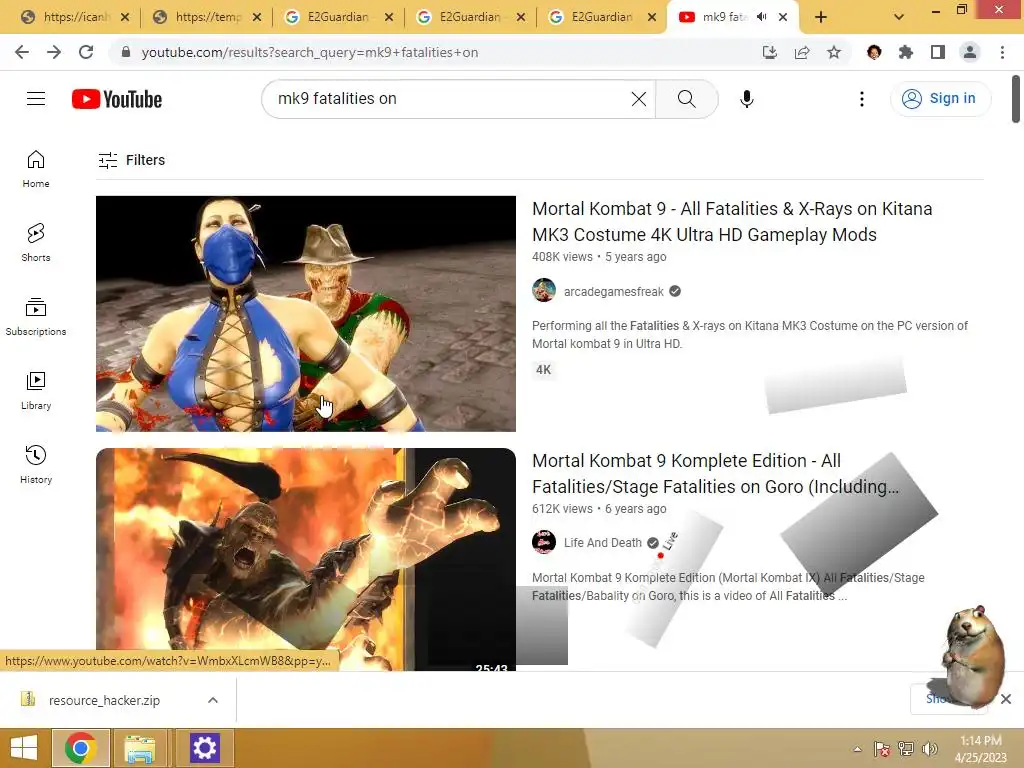1024x768 pixels.
Task: Open the volume tray icon
Action: (x=930, y=749)
